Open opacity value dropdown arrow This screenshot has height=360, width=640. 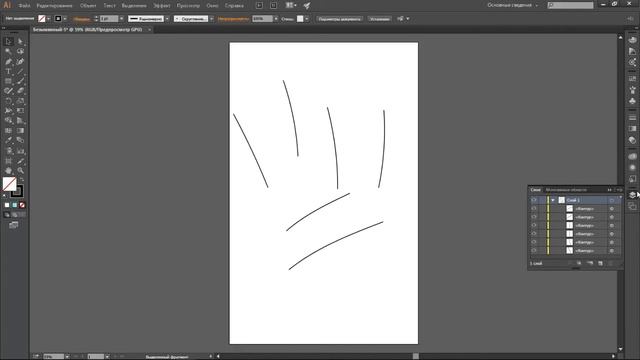pos(276,19)
